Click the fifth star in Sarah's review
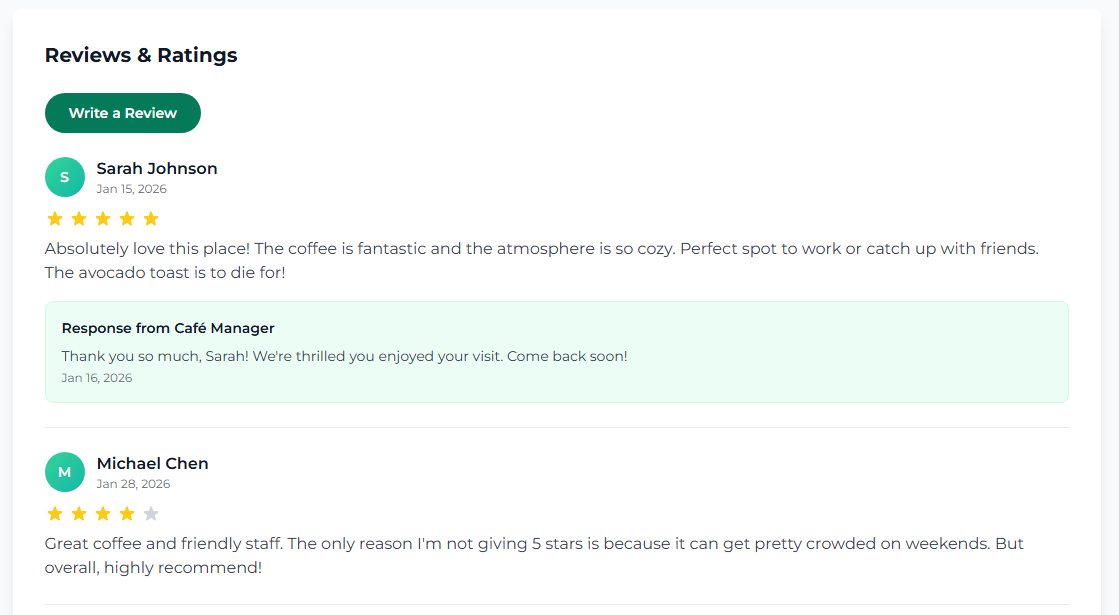1119x615 pixels. (x=151, y=218)
